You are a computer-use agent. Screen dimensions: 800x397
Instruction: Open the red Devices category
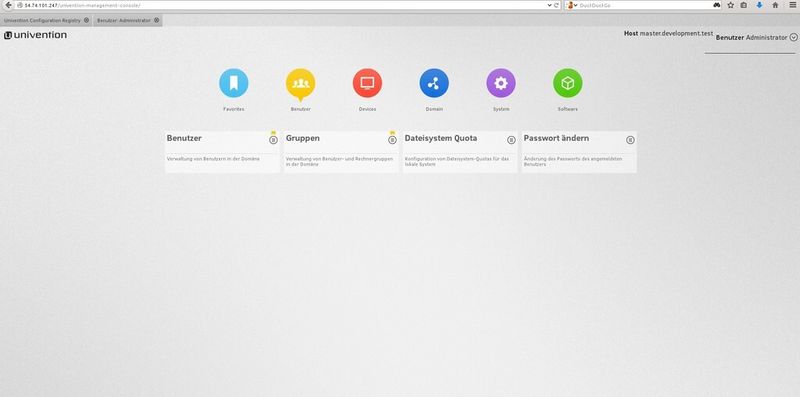pyautogui.click(x=367, y=83)
